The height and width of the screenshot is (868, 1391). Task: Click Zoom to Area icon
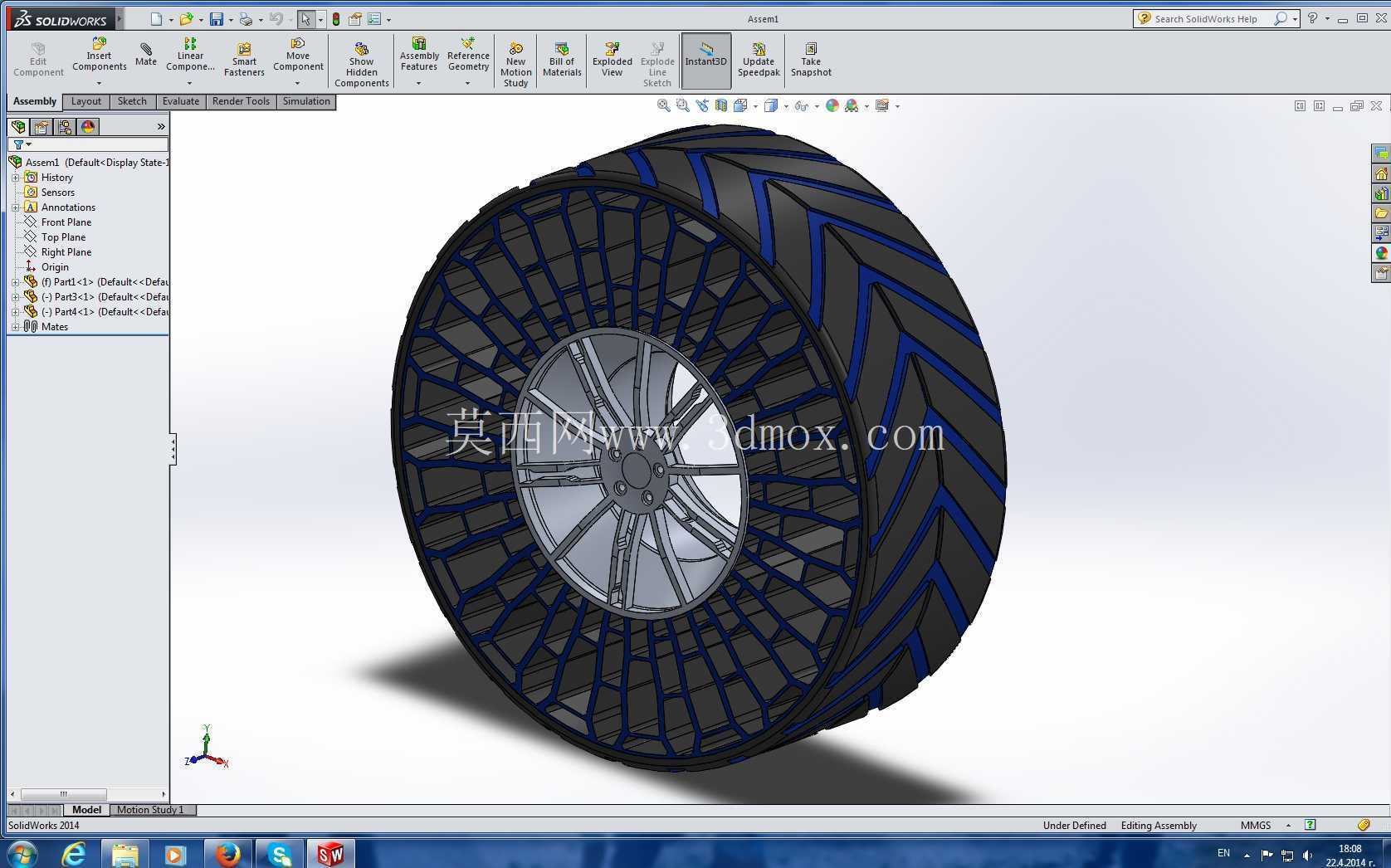pyautogui.click(x=682, y=105)
